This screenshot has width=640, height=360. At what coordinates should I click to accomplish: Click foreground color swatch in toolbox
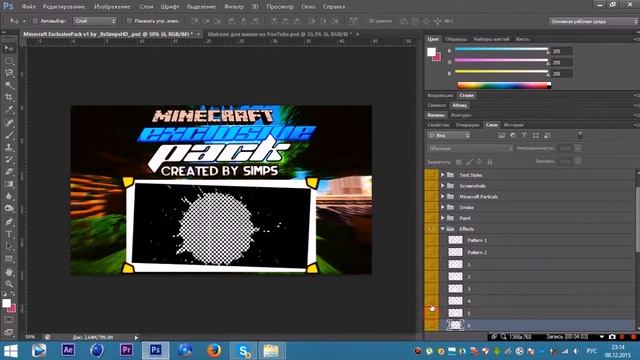tap(6, 303)
